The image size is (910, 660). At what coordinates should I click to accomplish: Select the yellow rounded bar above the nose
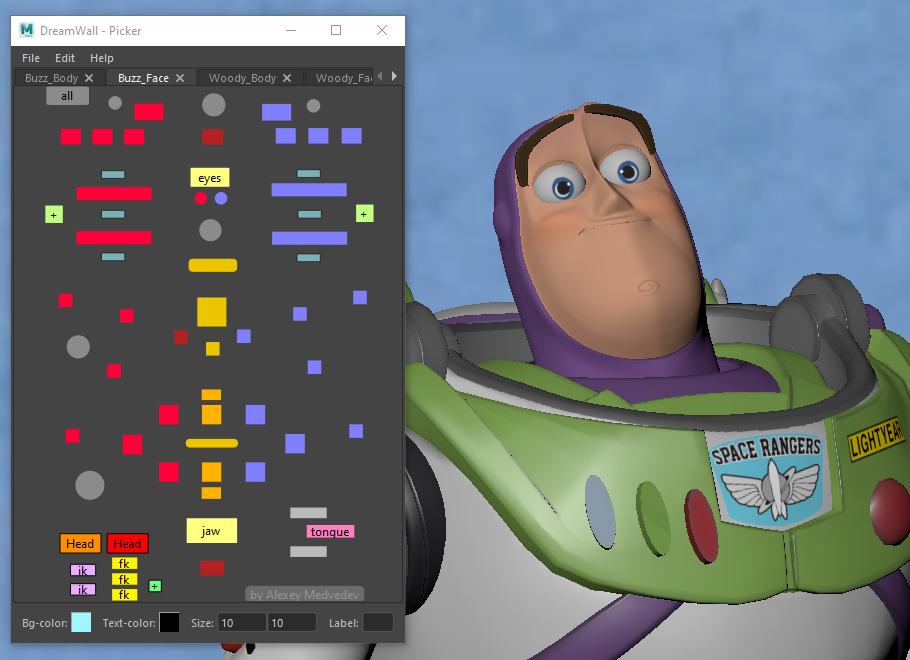coord(213,265)
